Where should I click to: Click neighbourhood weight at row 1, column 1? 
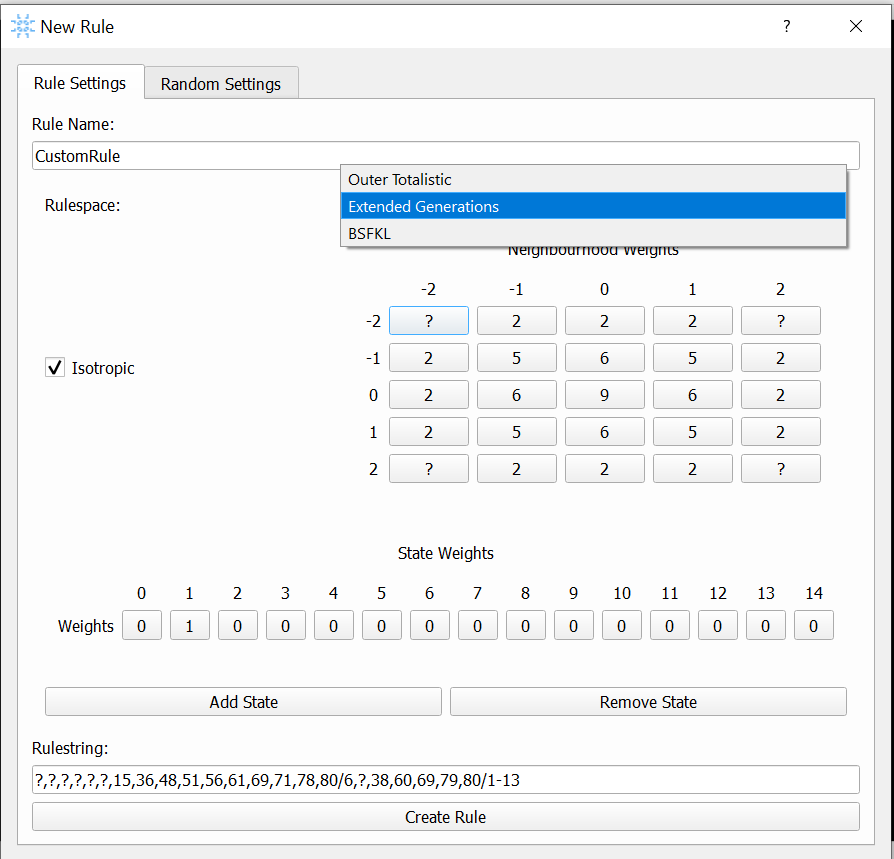(693, 432)
